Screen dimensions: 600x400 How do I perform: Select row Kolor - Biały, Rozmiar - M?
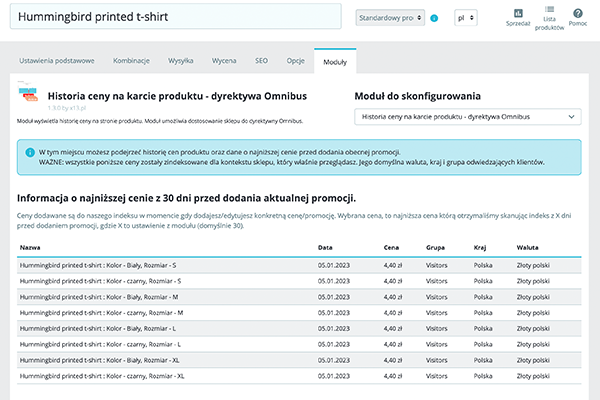[x=299, y=297]
